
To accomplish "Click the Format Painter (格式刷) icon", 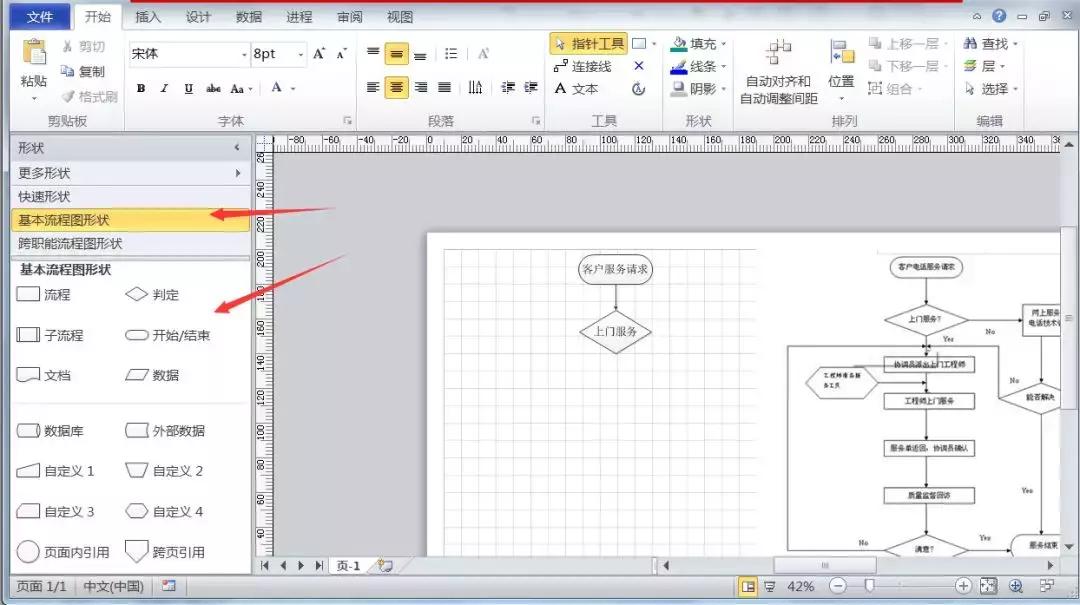I will click(x=68, y=97).
